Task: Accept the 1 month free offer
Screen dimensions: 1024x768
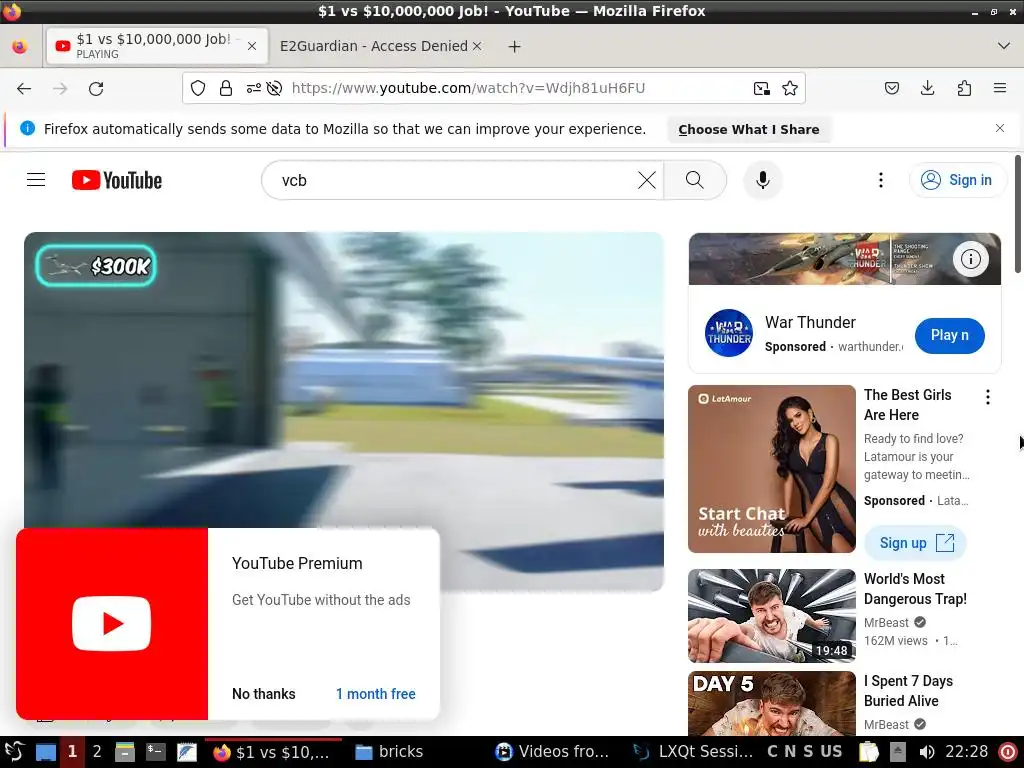Action: coord(376,694)
